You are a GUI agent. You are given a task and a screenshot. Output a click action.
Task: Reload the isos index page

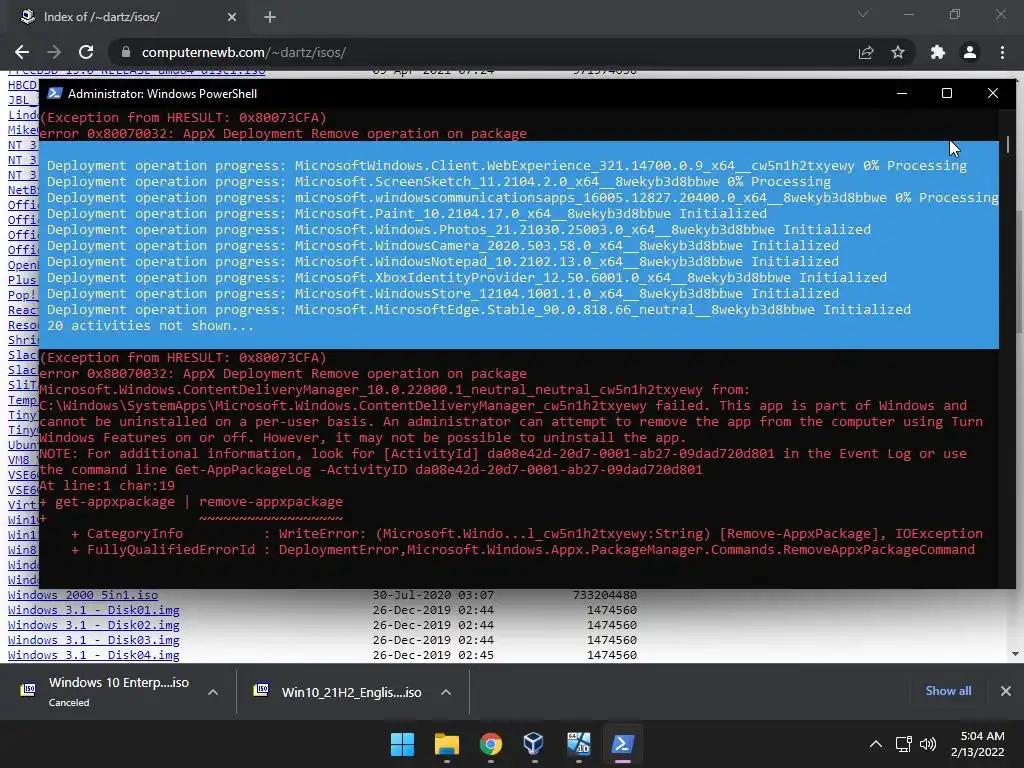(x=86, y=52)
